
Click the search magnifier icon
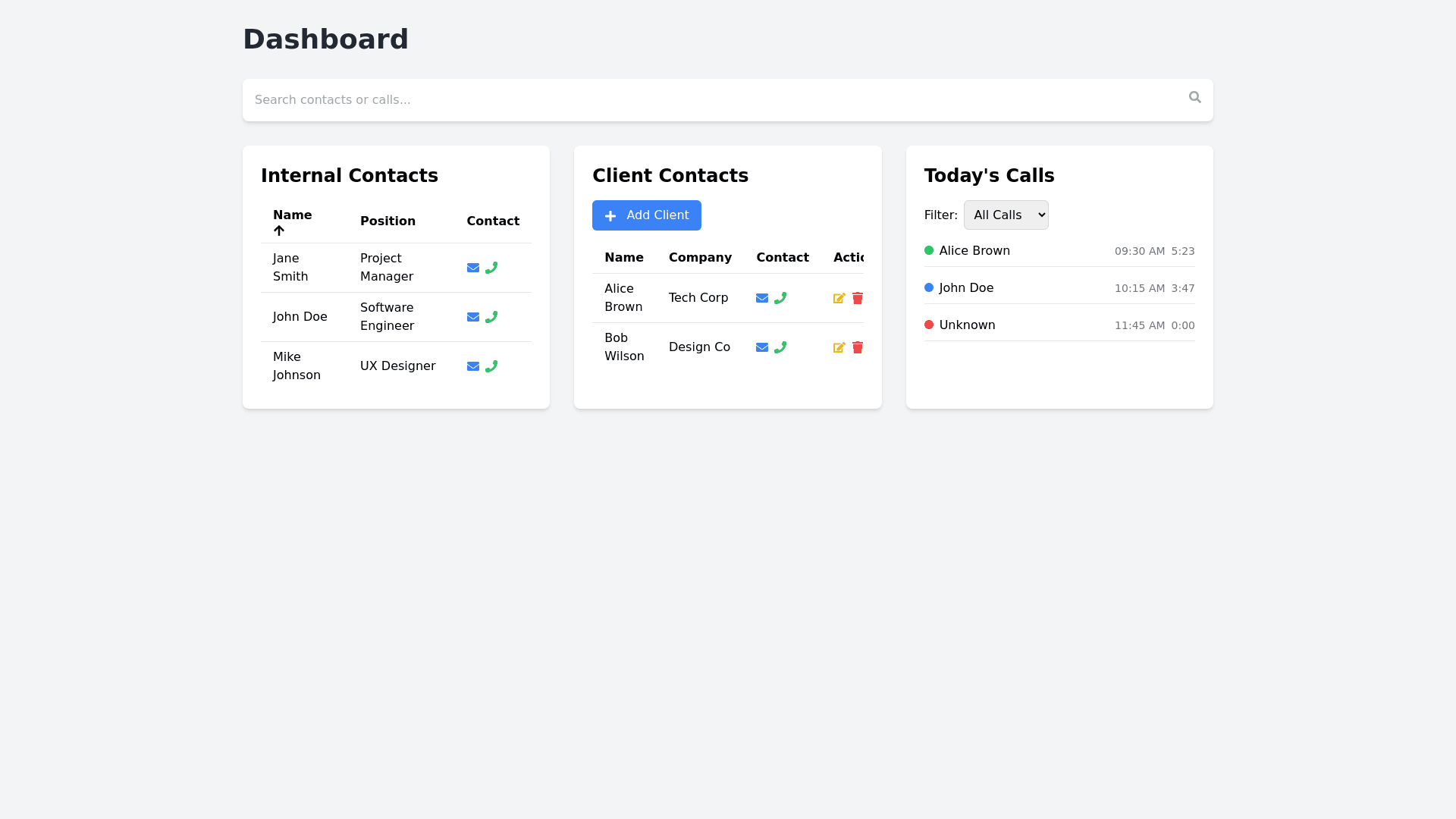coord(1195,97)
